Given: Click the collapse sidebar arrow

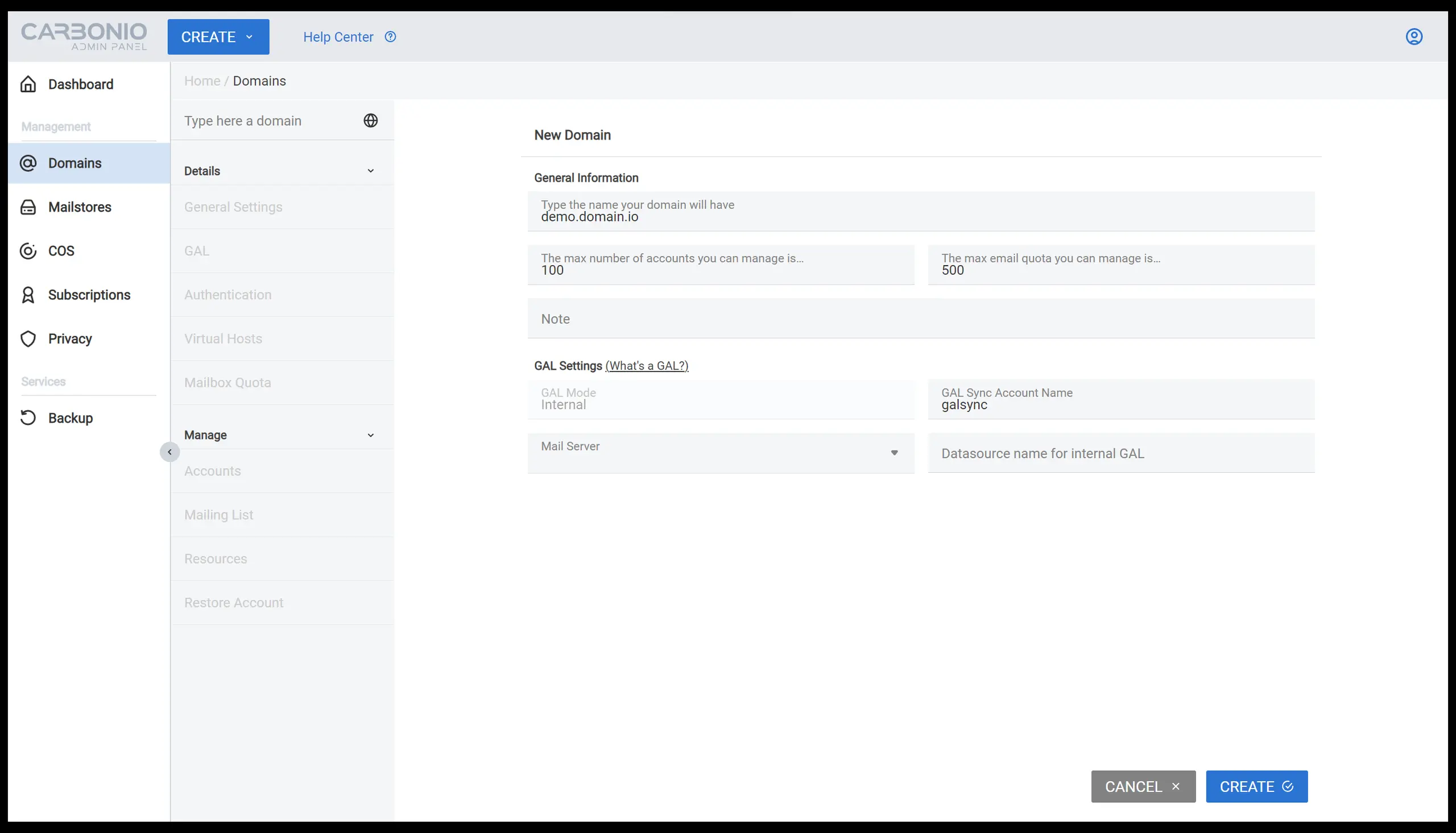Looking at the screenshot, I should (169, 452).
